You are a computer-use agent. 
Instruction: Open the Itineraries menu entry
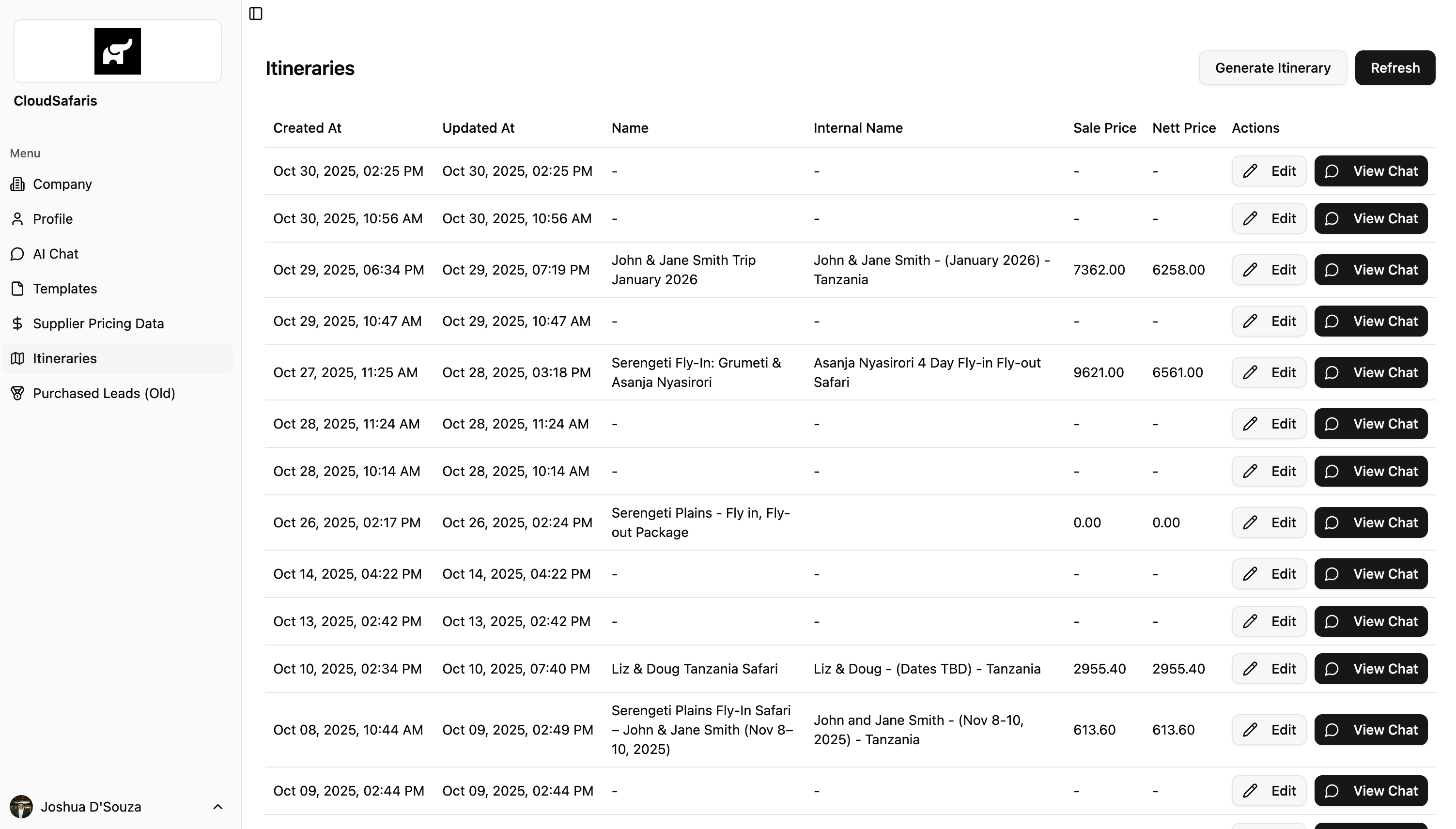(64, 358)
